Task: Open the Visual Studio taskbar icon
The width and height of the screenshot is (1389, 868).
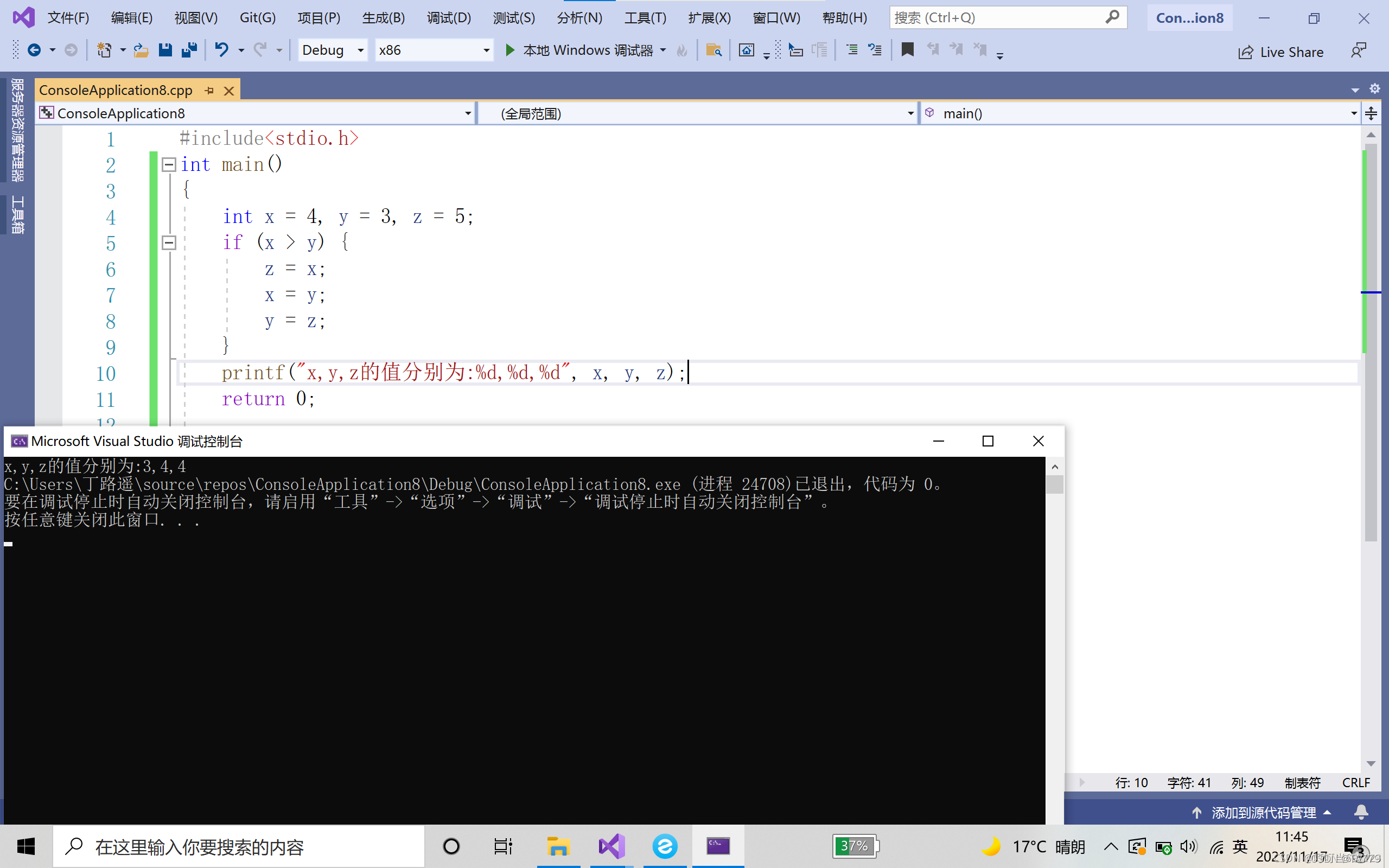Action: (612, 846)
